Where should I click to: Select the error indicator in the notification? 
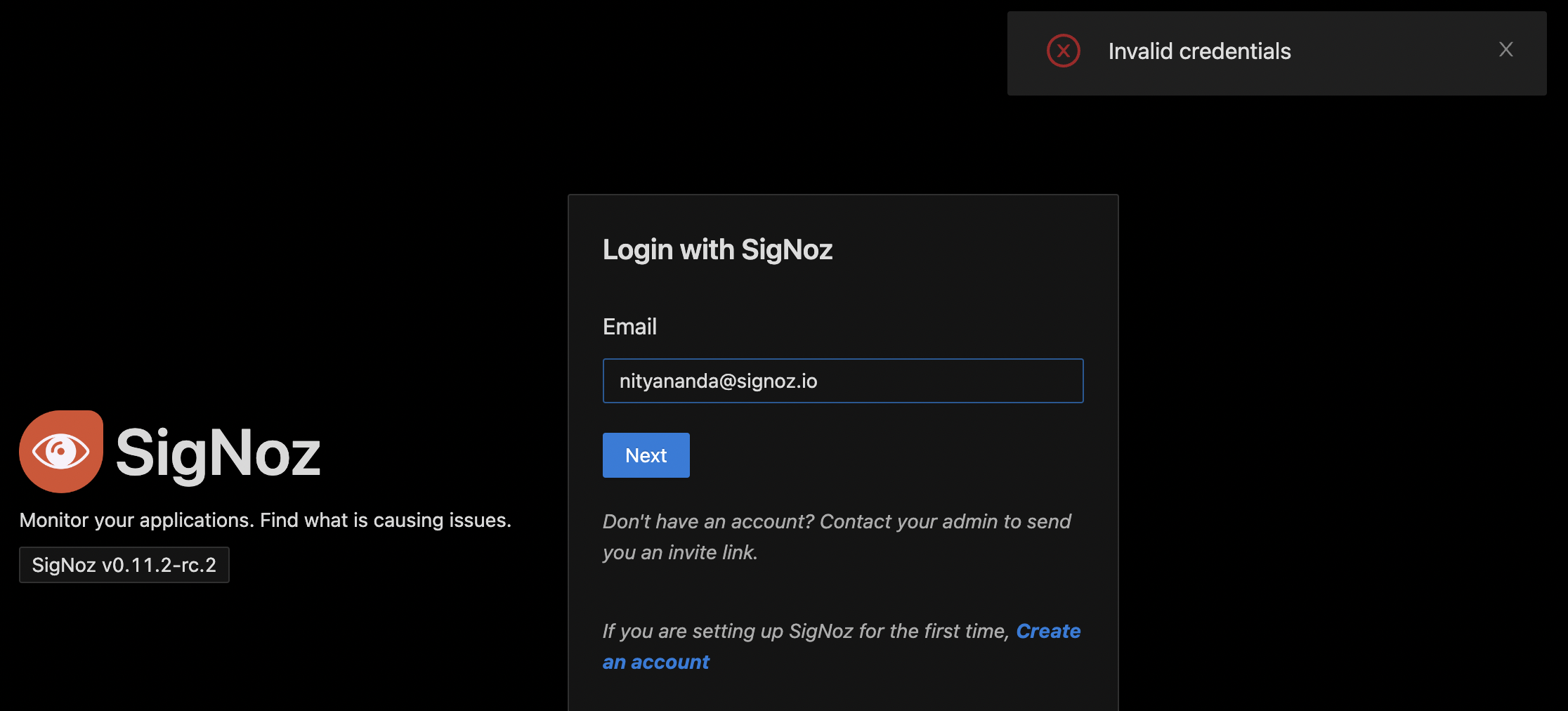tap(1063, 50)
